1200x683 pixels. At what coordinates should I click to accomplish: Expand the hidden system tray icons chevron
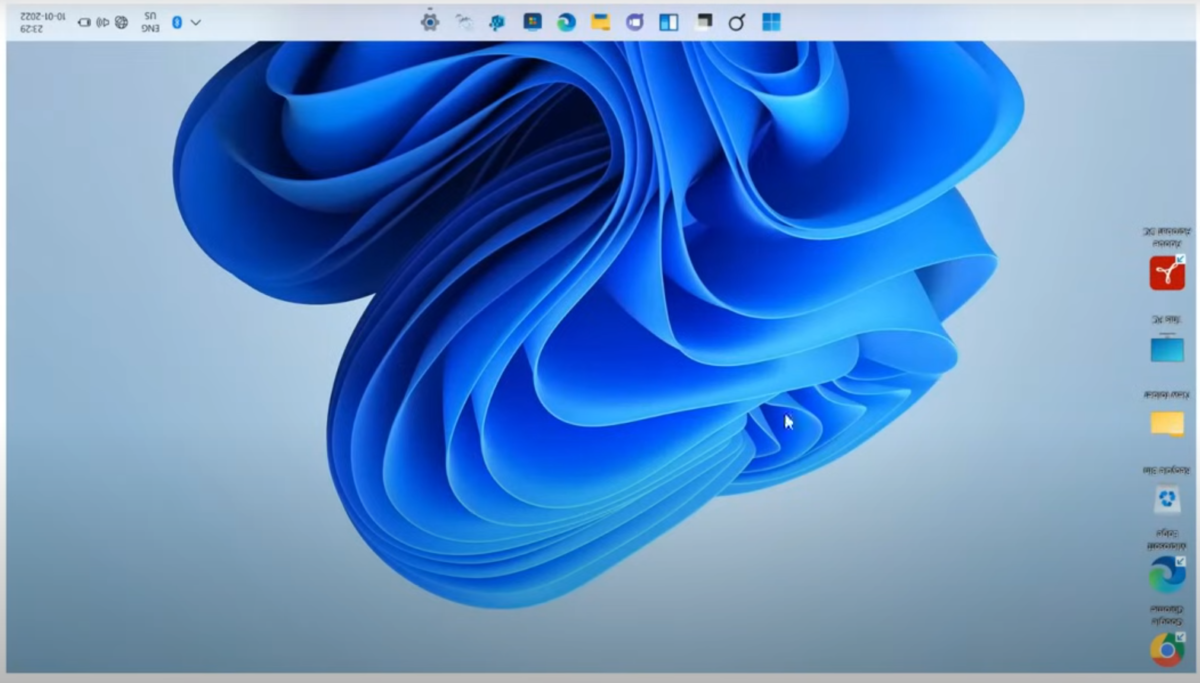pyautogui.click(x=196, y=22)
